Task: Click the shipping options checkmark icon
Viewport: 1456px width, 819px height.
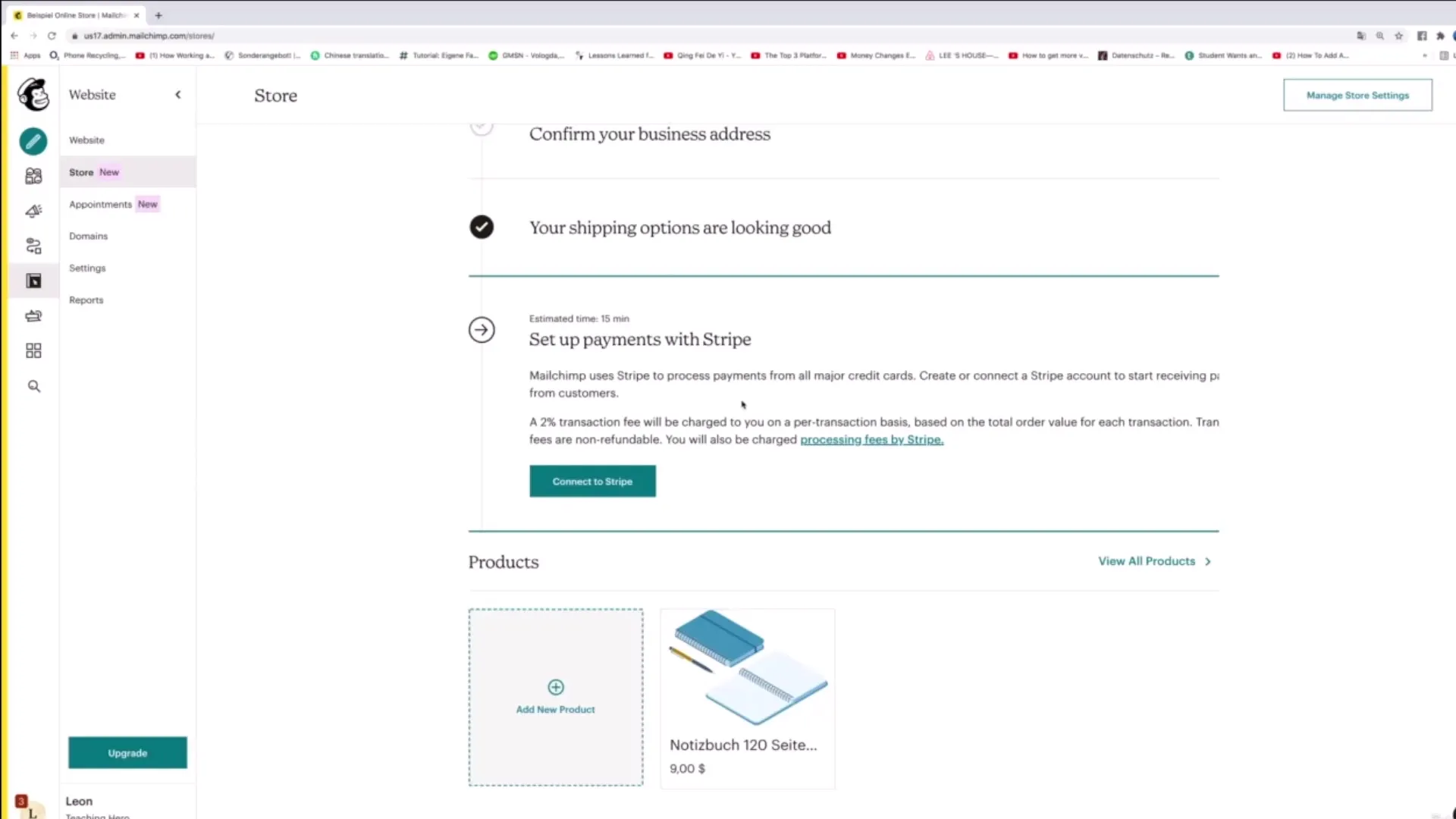Action: pos(482,227)
